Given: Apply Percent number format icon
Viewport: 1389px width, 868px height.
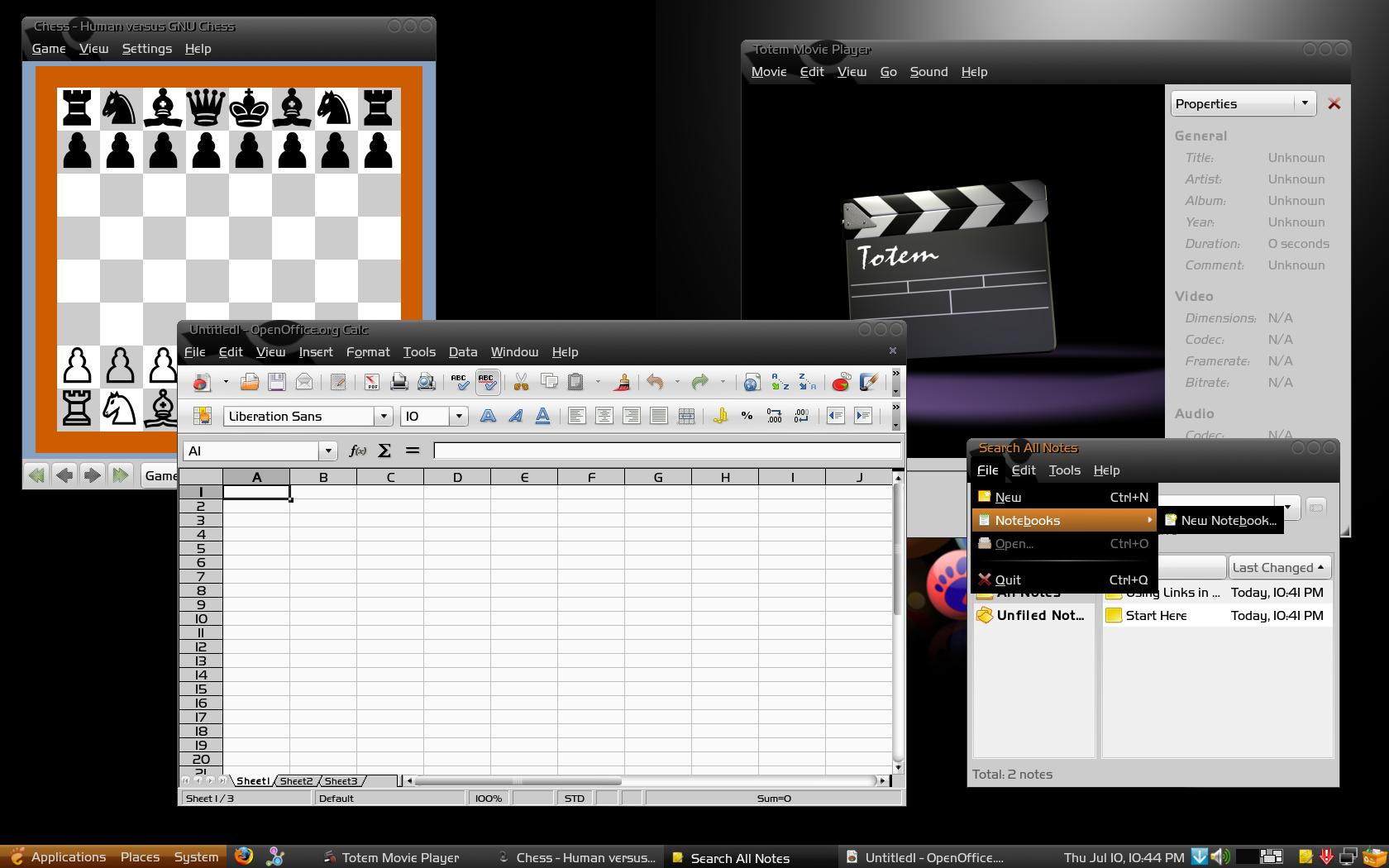Looking at the screenshot, I should point(747,416).
